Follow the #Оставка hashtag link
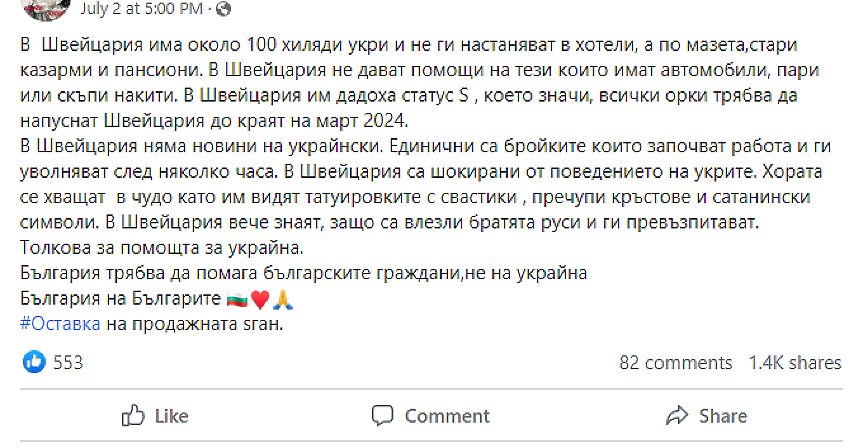863x448 pixels. click(59, 325)
